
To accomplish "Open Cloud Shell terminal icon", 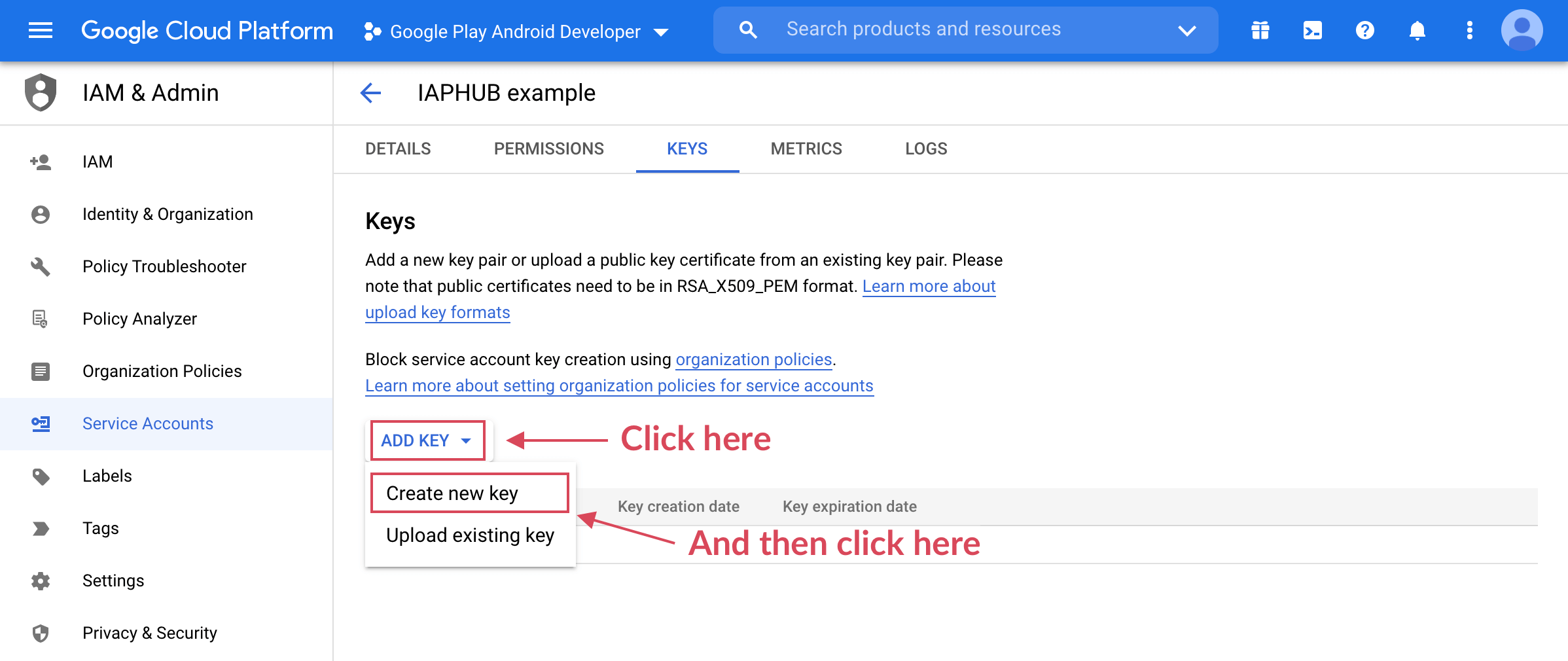I will [x=1312, y=30].
